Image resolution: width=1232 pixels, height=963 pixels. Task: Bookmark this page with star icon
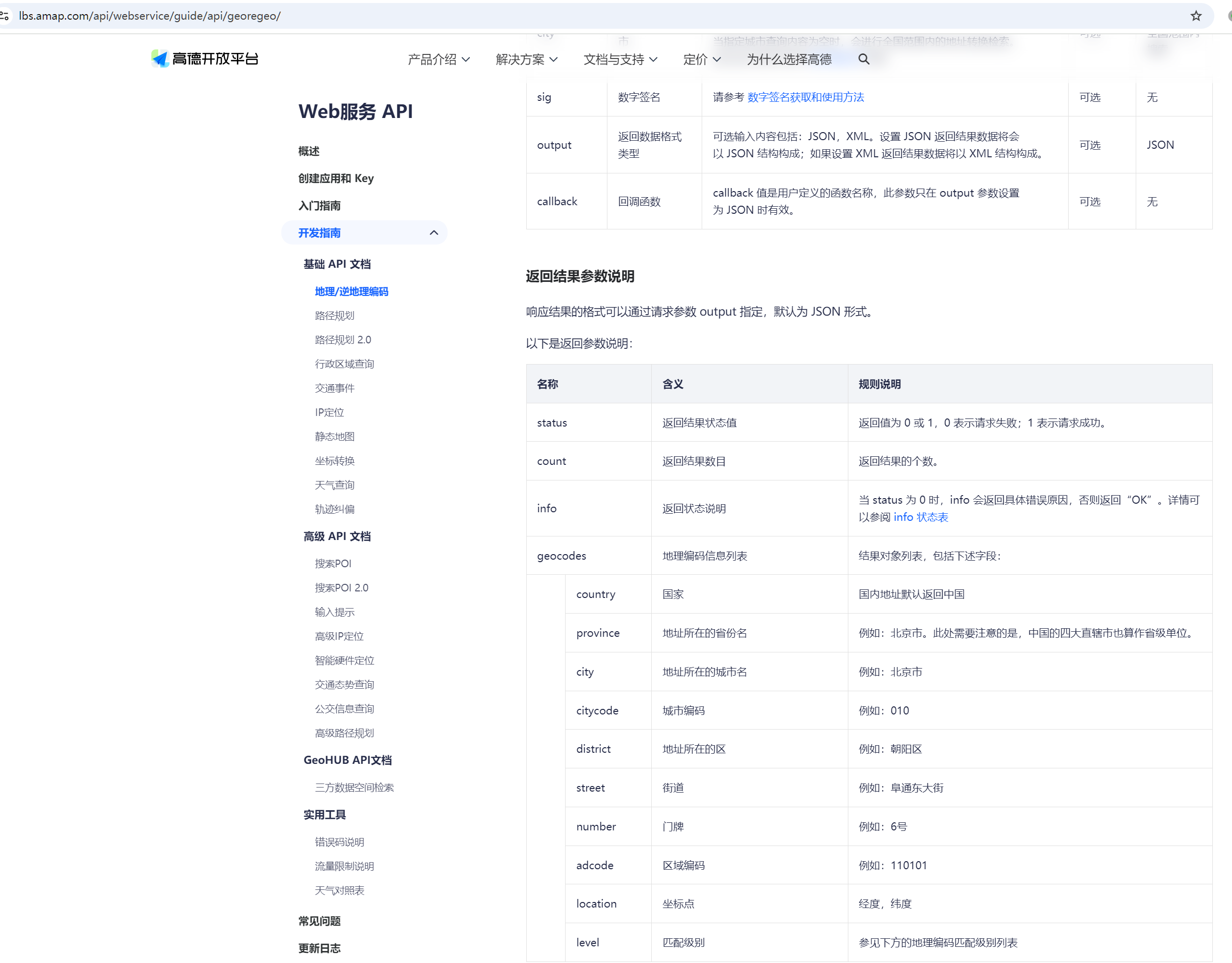click(x=1196, y=16)
